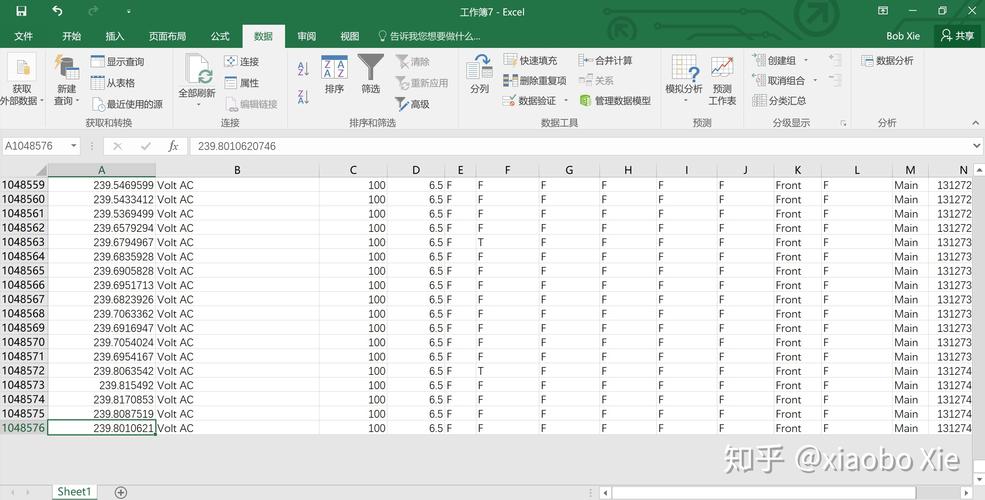Click the Save icon in quick access toolbar

pyautogui.click(x=21, y=11)
